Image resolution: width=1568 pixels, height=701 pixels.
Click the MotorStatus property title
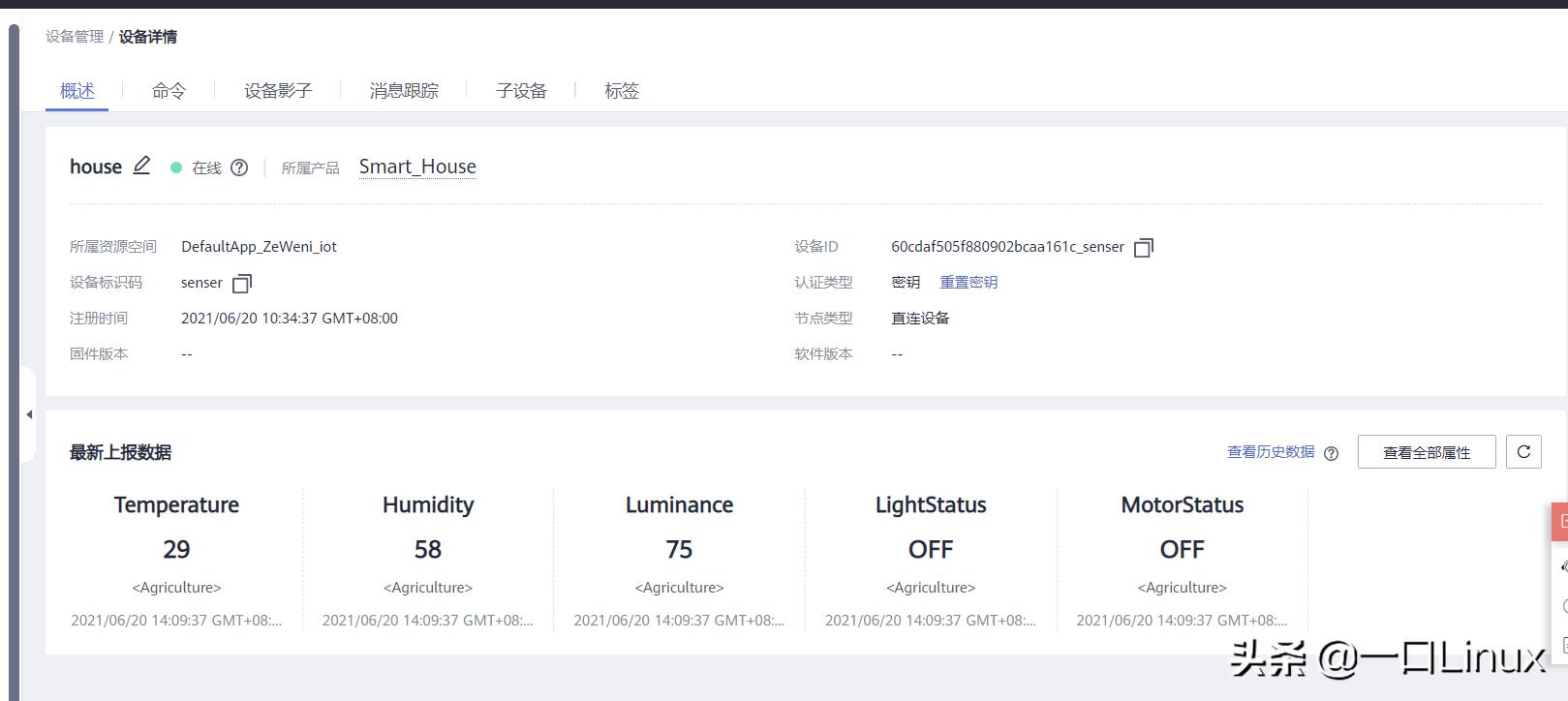(x=1183, y=504)
